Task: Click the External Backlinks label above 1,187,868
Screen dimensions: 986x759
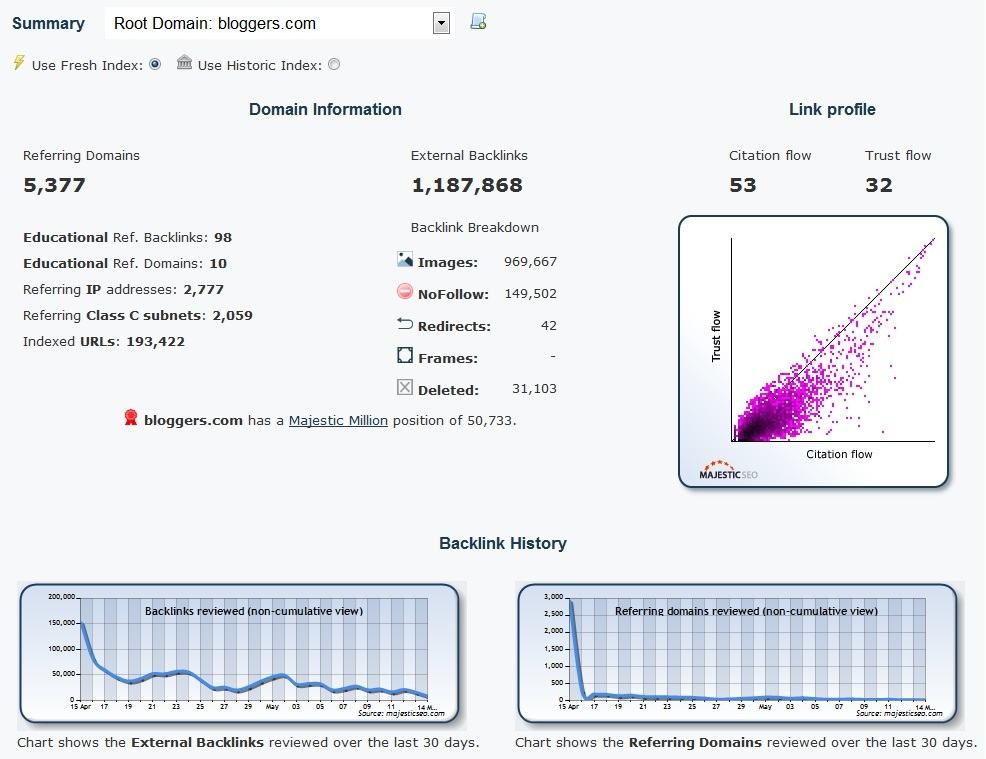Action: 469,155
